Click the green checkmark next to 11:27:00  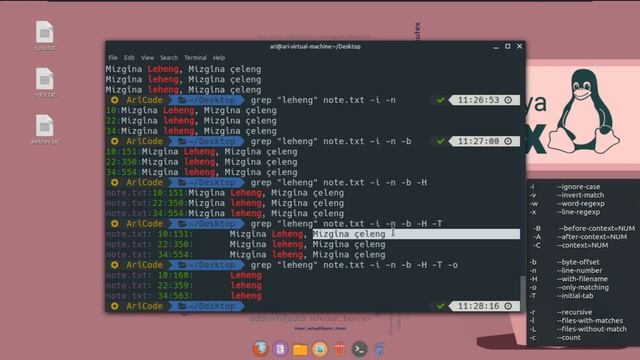pos(440,141)
